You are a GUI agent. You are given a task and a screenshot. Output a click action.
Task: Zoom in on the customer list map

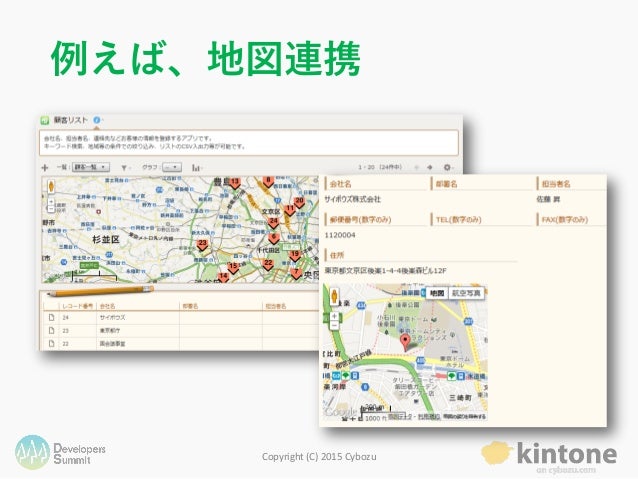pyautogui.click(x=51, y=201)
